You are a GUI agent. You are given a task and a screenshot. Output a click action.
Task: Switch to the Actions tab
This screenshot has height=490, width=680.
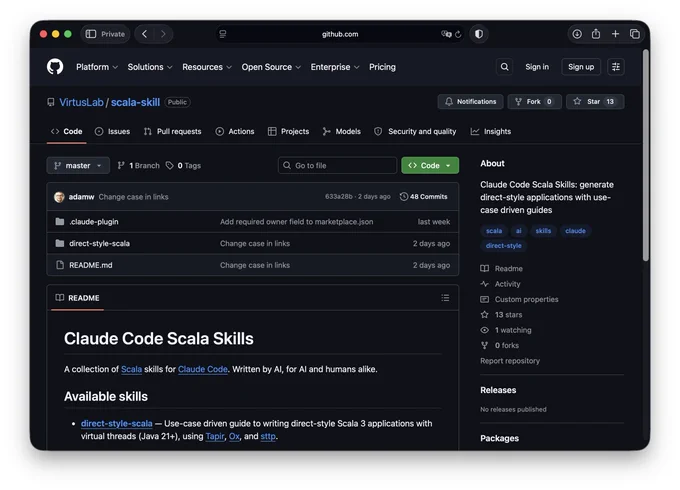point(235,131)
